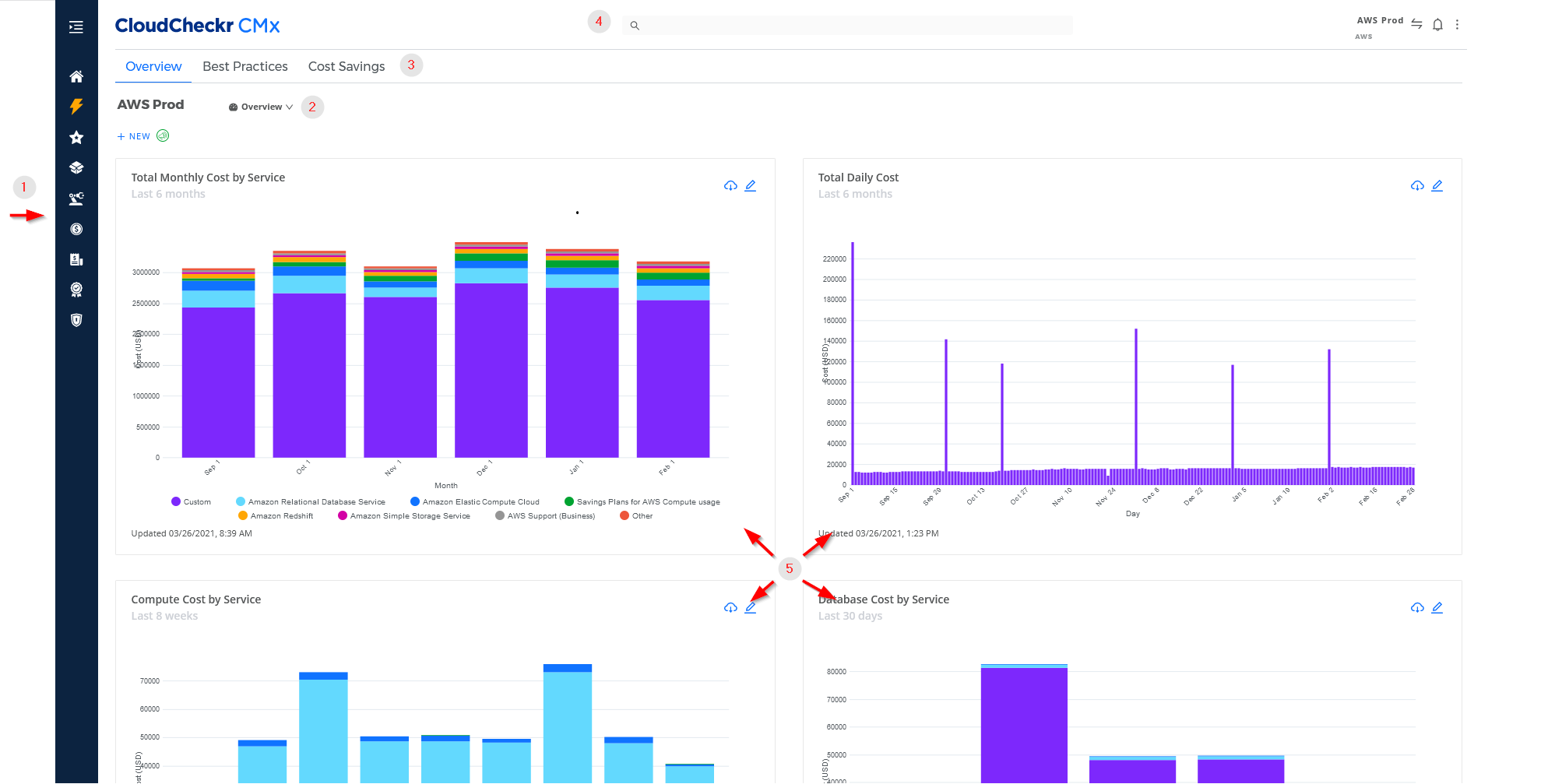The image size is (1541, 784).
Task: Open the stacked boxes sidebar icon
Action: tap(76, 167)
